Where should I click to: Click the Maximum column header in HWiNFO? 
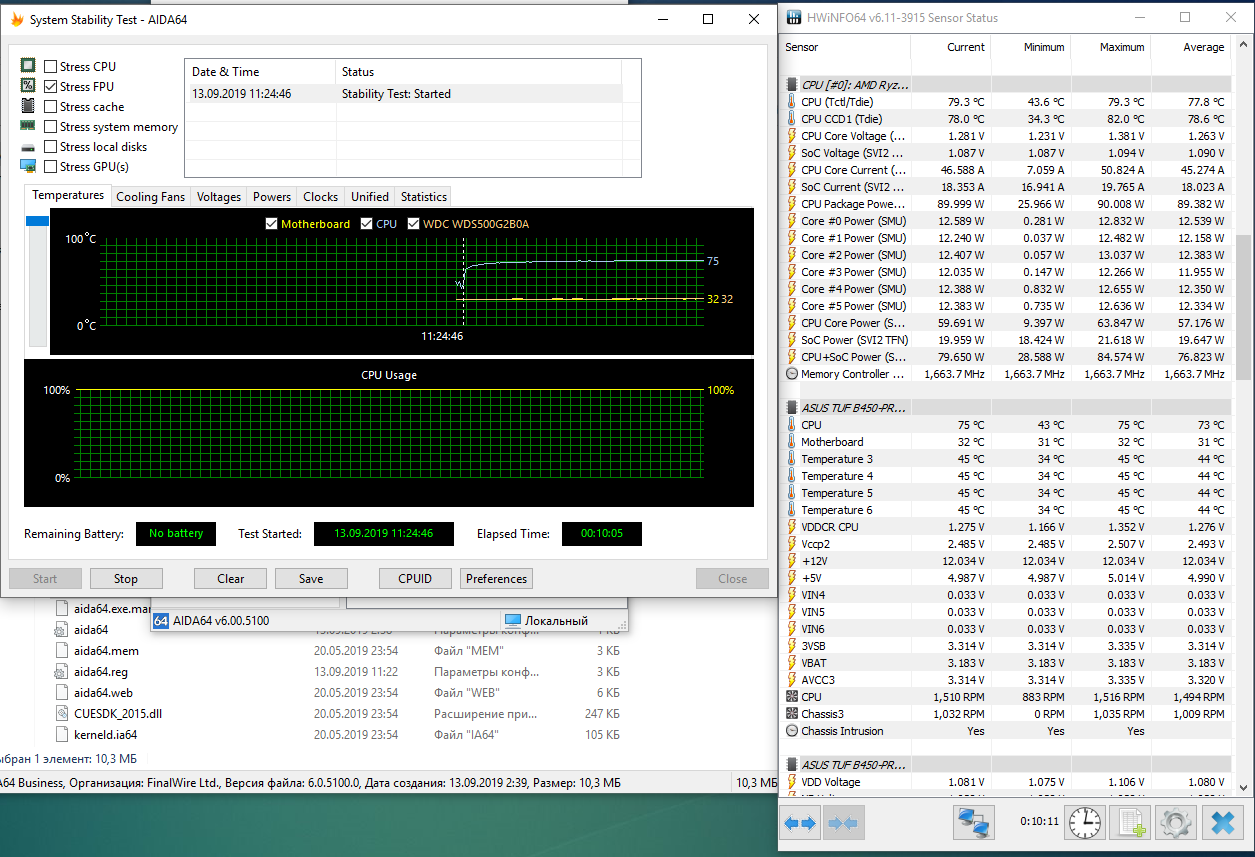[1110, 47]
